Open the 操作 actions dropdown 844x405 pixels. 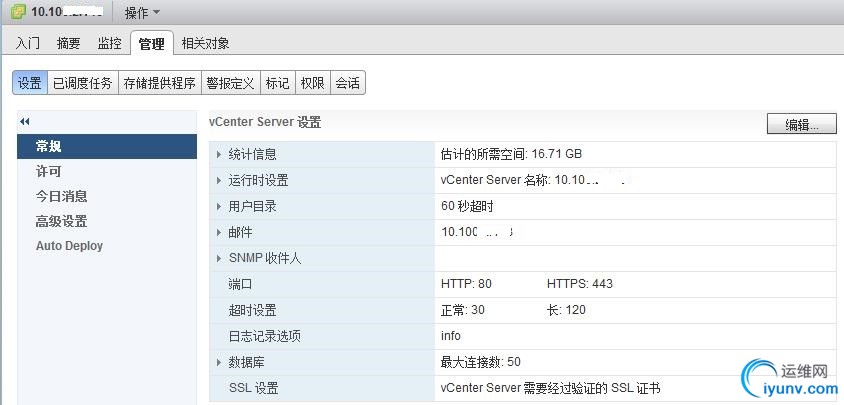(x=142, y=12)
